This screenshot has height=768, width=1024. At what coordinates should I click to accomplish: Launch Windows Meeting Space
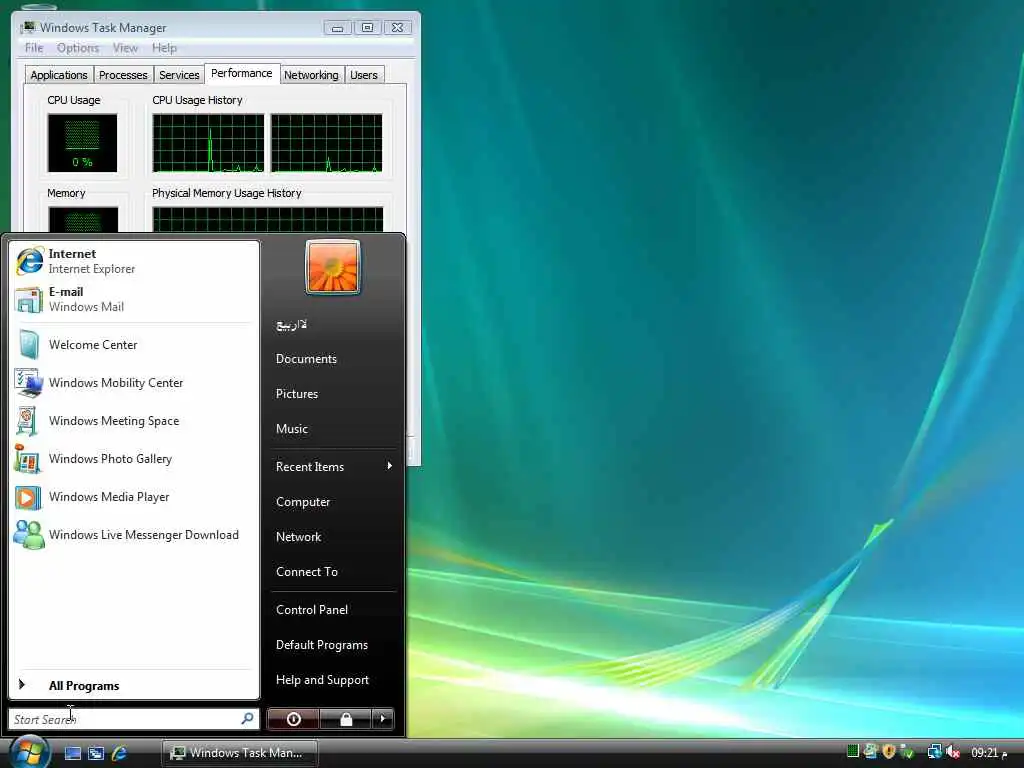134,421
